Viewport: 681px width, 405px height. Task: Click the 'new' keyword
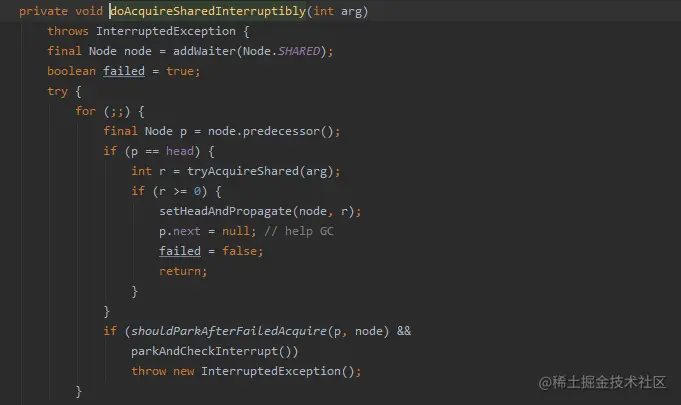(183, 371)
